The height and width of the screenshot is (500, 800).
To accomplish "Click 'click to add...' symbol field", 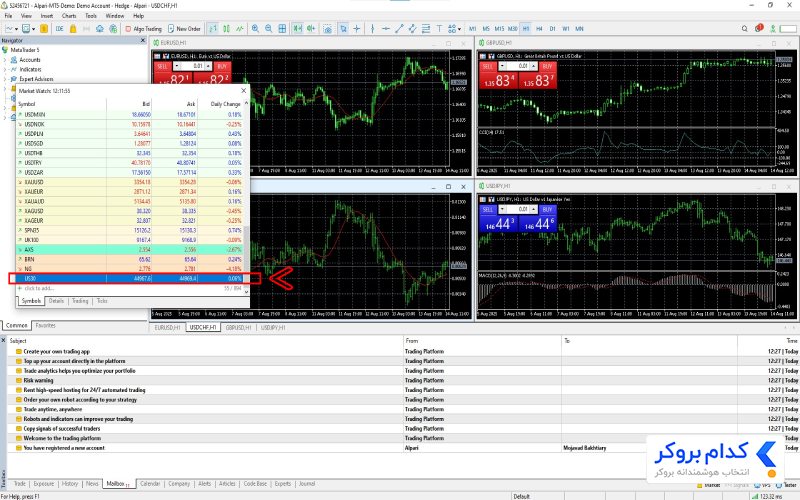I will click(39, 288).
